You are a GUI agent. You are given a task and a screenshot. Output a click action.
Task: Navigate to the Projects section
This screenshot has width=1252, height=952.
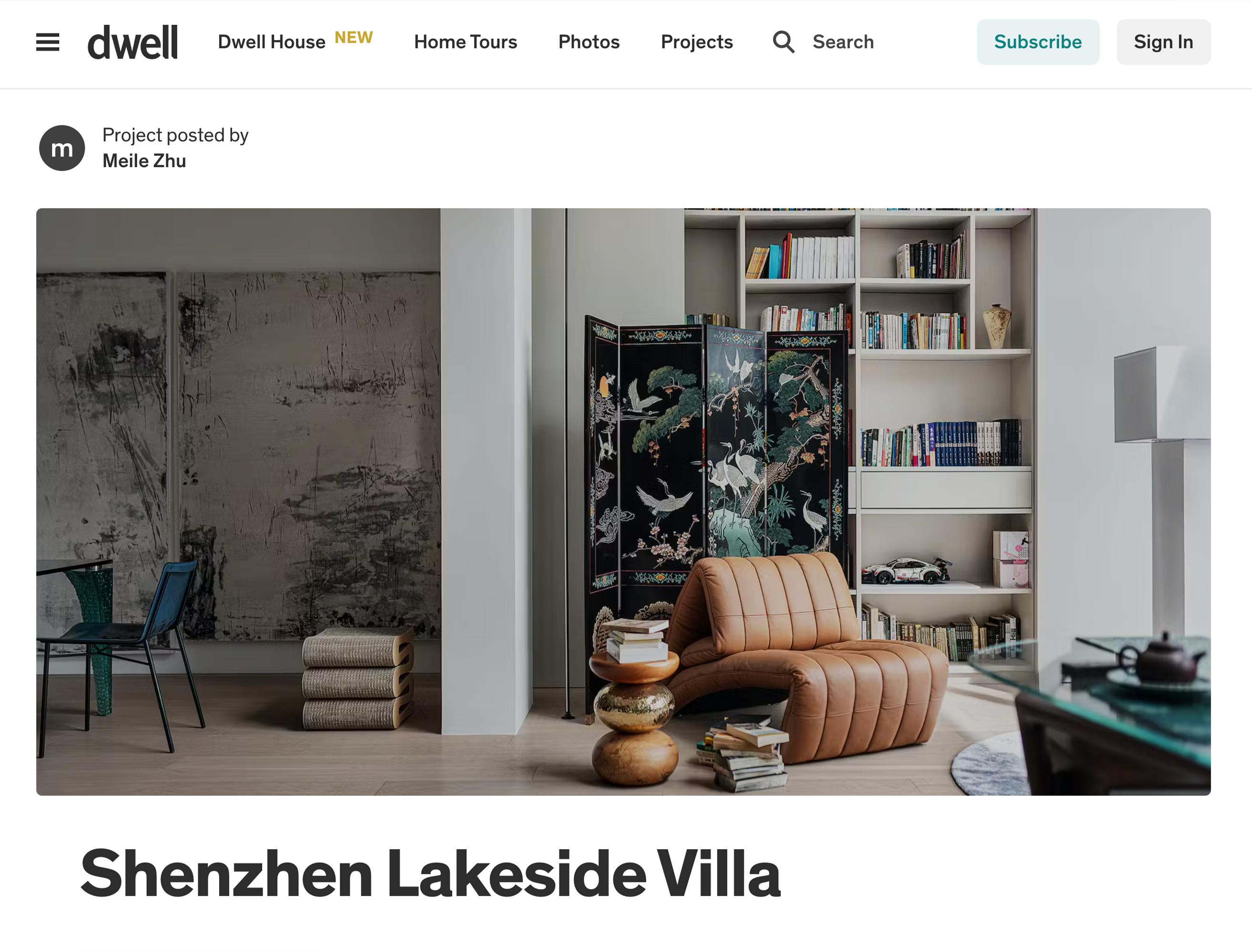point(696,42)
